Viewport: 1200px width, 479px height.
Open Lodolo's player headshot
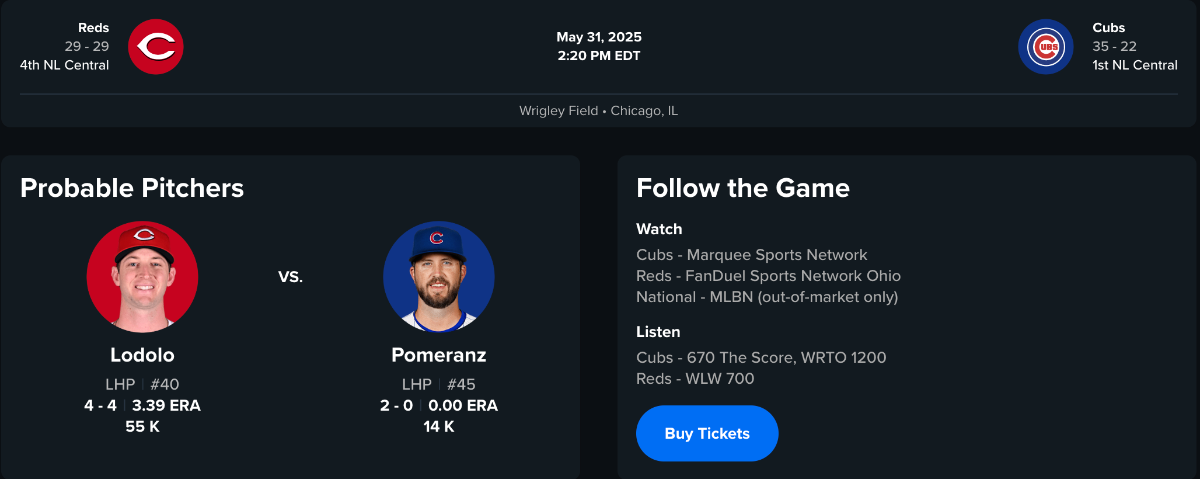pyautogui.click(x=142, y=277)
